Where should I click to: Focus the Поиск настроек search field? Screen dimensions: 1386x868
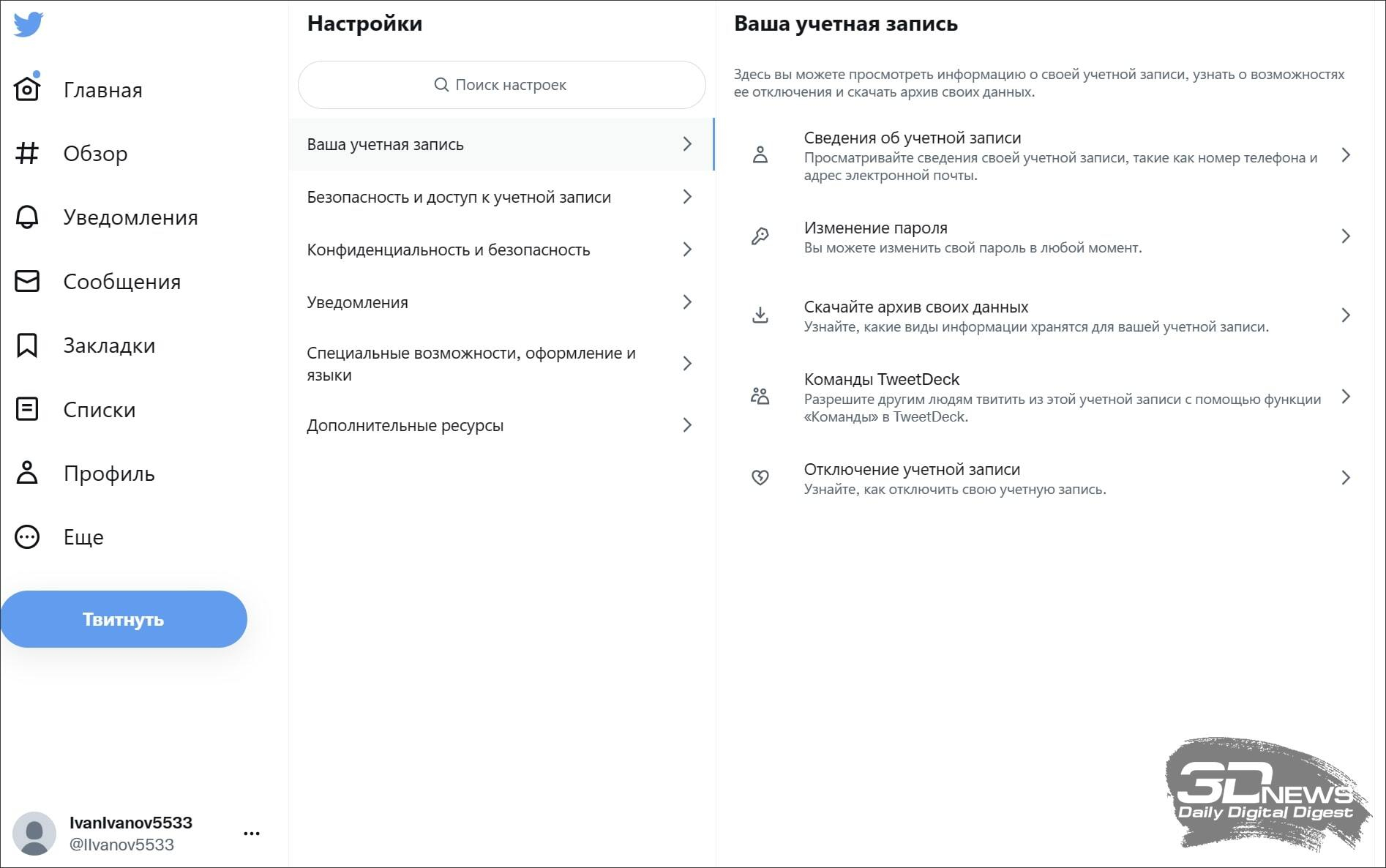pyautogui.click(x=502, y=85)
